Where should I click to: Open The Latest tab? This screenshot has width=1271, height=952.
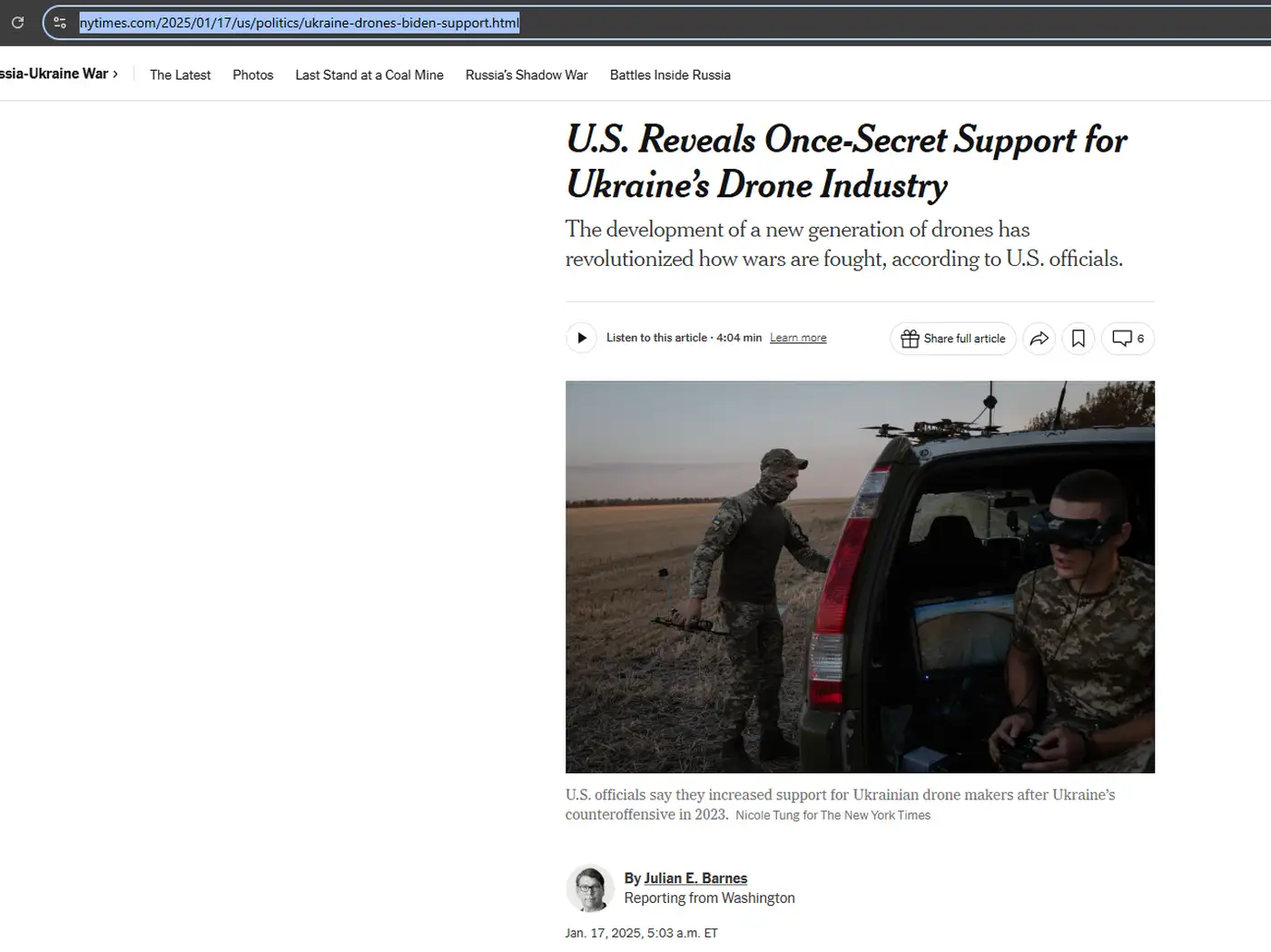pyautogui.click(x=180, y=75)
